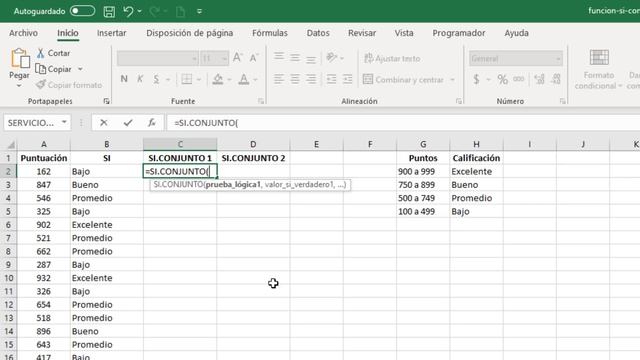The height and width of the screenshot is (360, 640).
Task: Click the insert function fx icon
Action: [x=151, y=122]
